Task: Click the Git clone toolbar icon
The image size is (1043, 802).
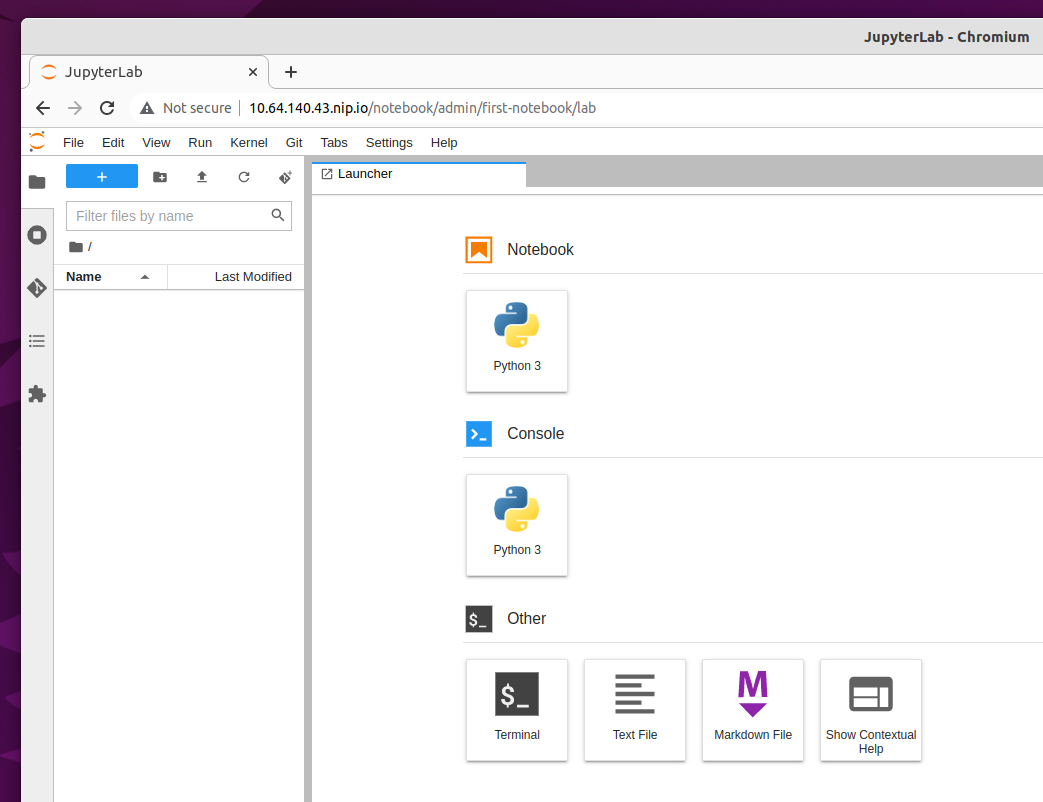Action: (x=285, y=177)
